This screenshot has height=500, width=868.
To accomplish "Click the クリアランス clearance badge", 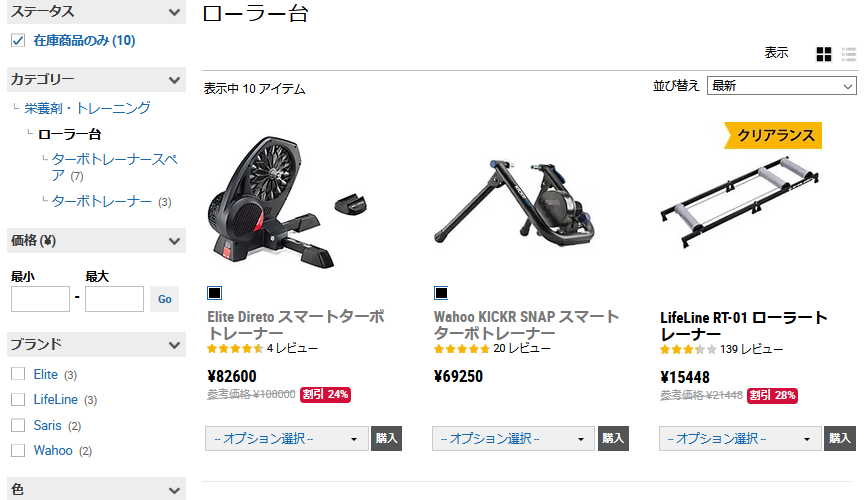I will click(773, 136).
